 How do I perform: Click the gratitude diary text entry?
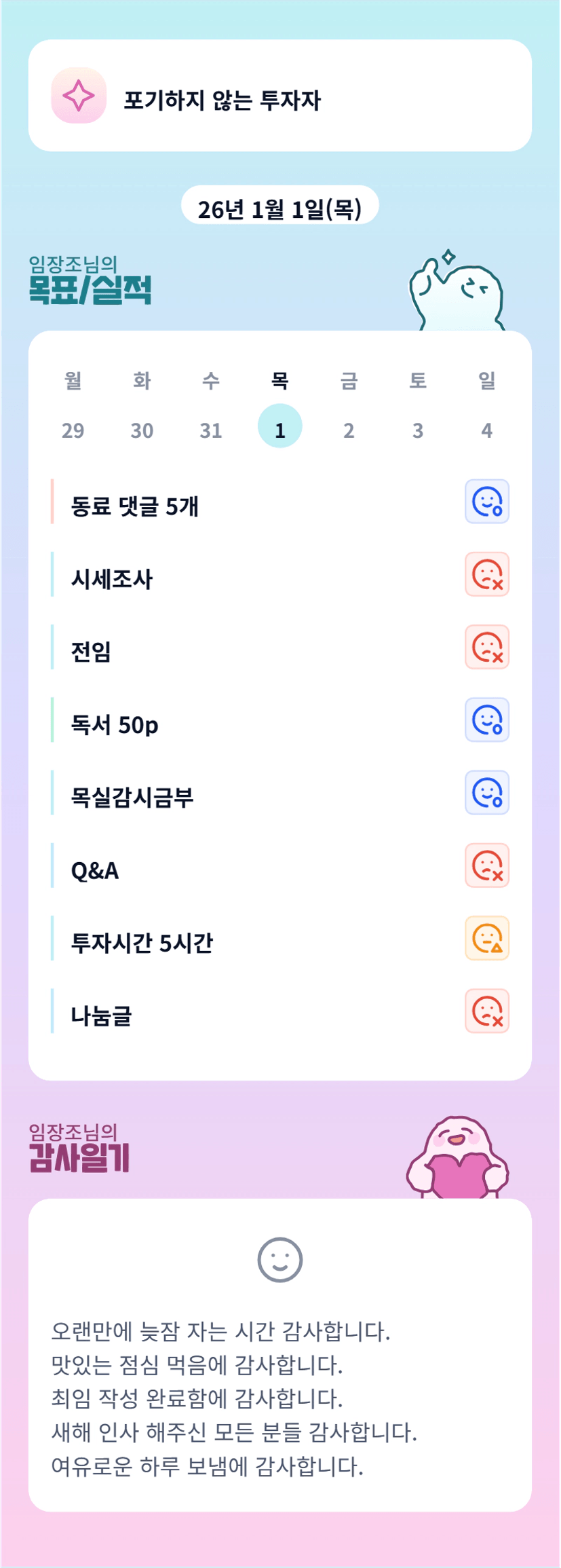[234, 1398]
